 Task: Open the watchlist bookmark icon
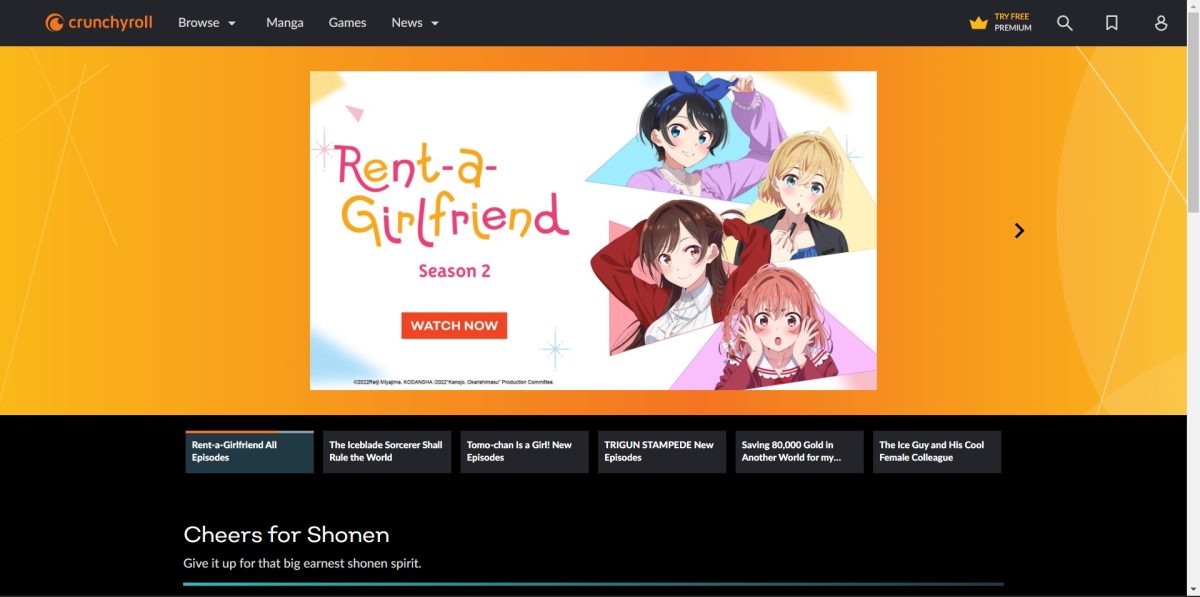pos(1112,23)
